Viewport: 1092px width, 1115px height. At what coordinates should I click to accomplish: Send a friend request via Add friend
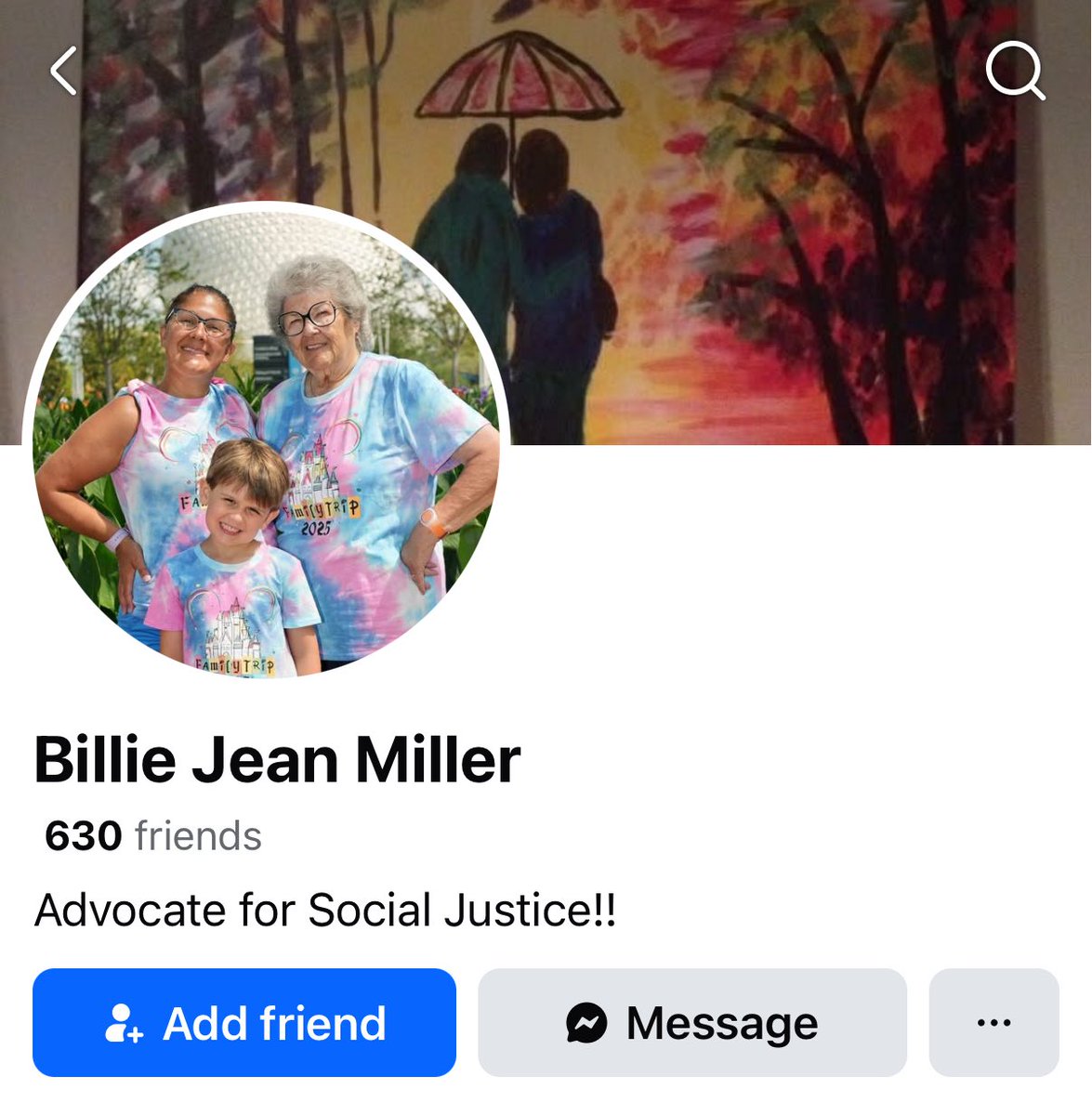244,1023
